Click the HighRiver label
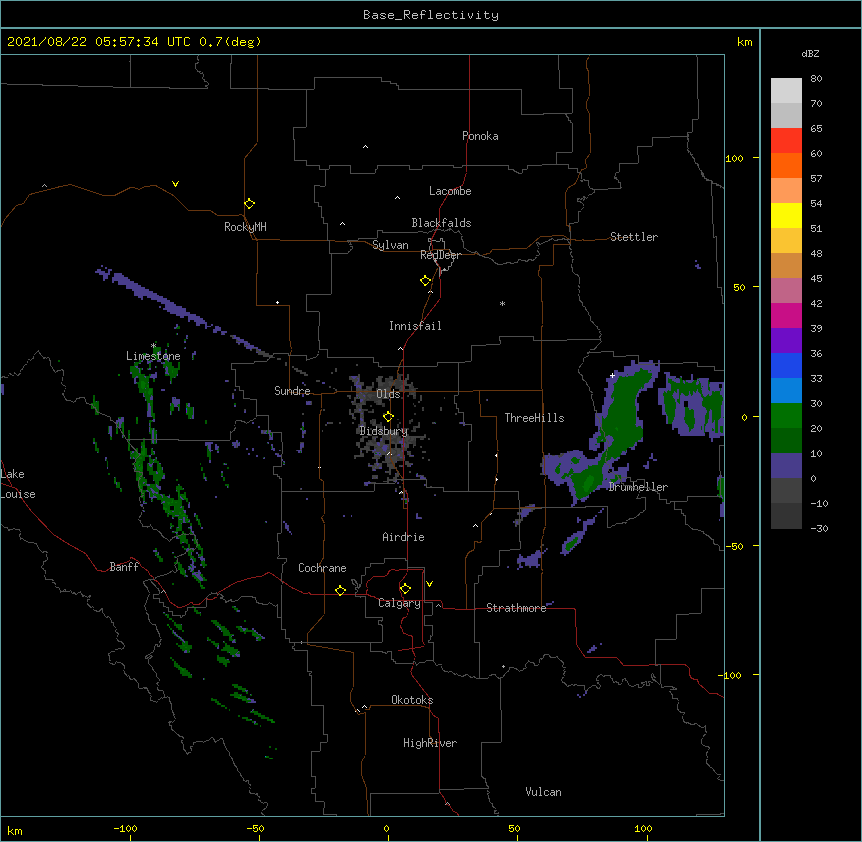 point(430,743)
